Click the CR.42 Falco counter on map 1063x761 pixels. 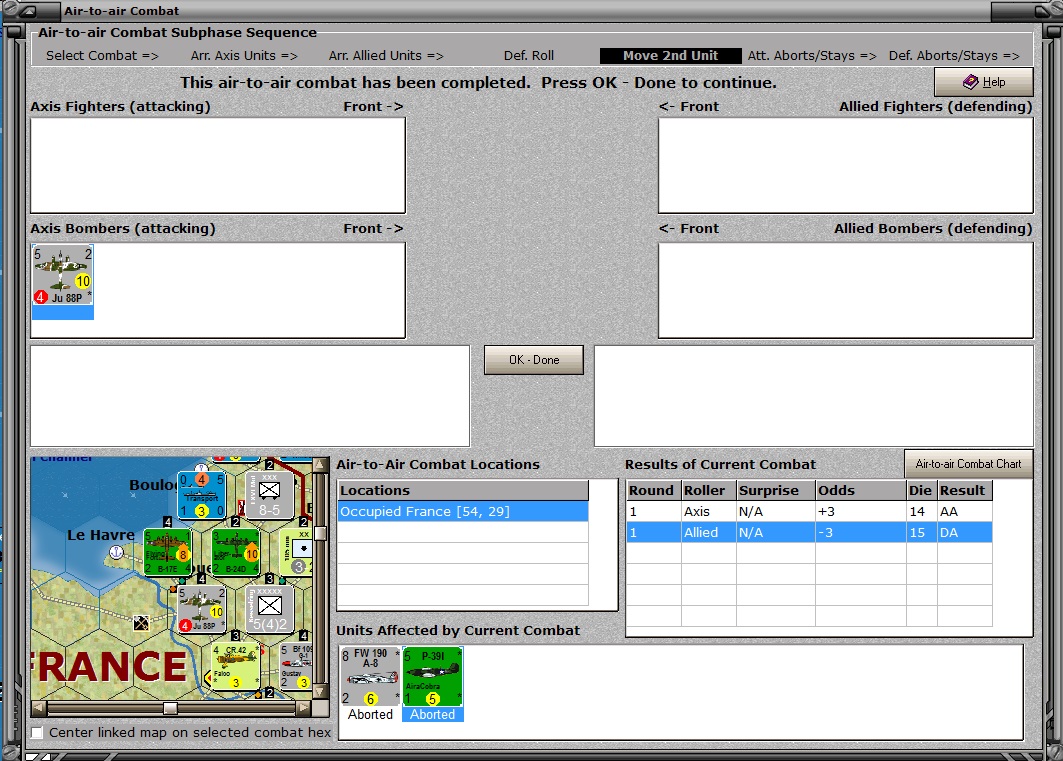[x=235, y=666]
